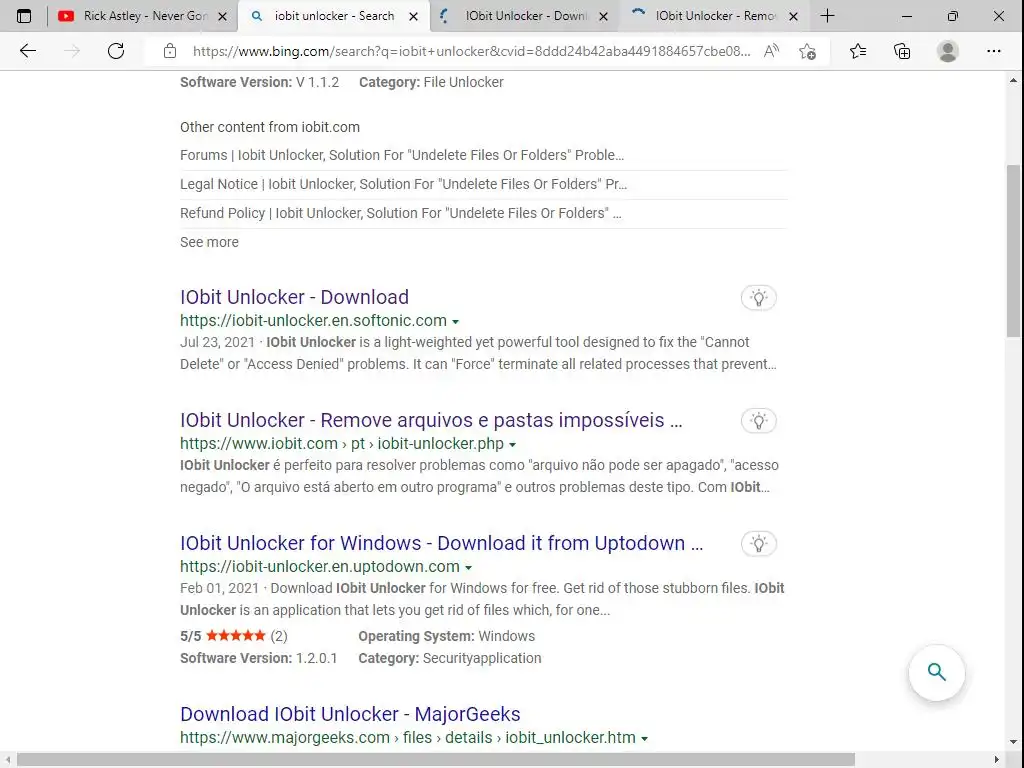Click 'Operating System: Windows' text
The image size is (1024, 768).
(446, 636)
